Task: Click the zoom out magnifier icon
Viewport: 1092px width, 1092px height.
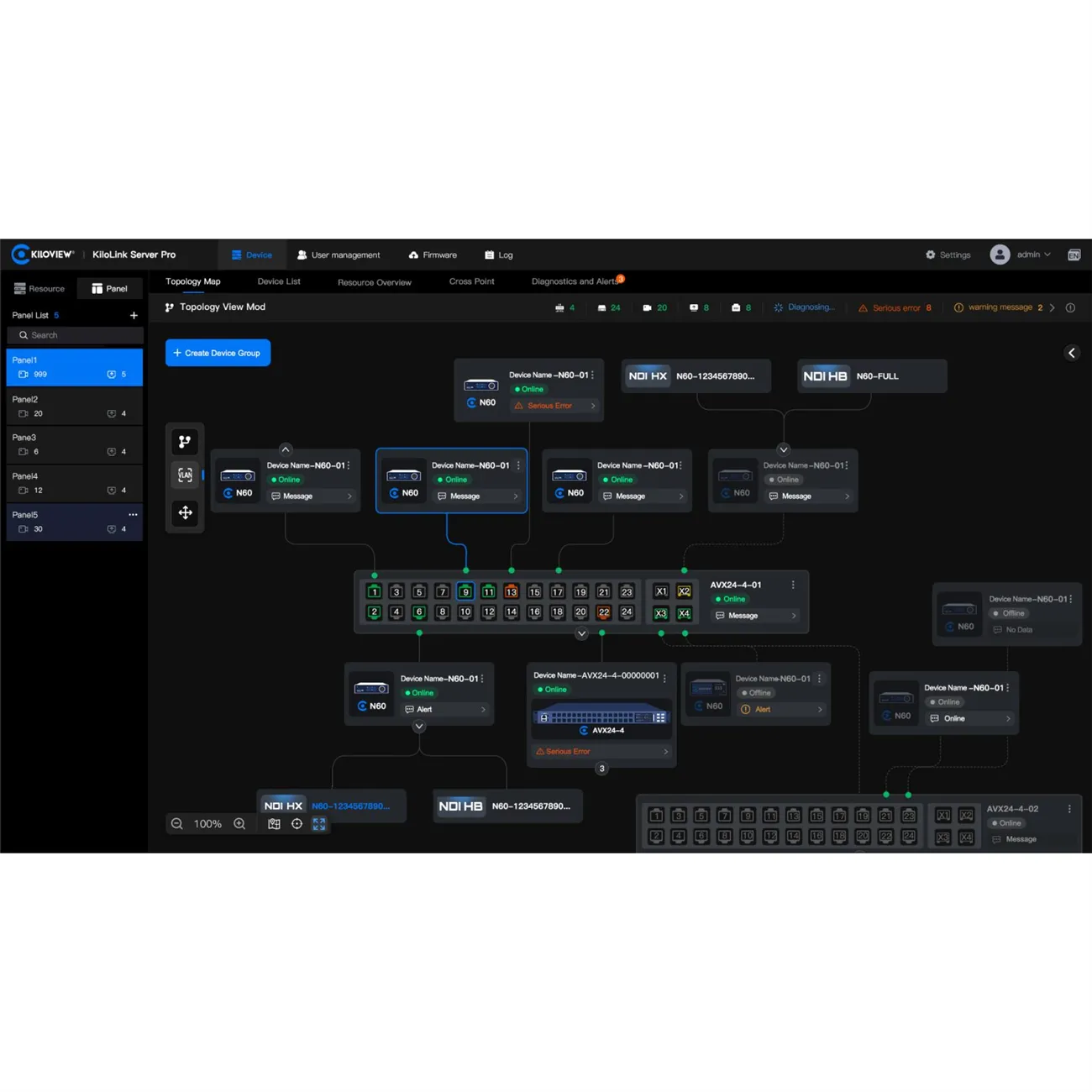Action: (x=176, y=824)
